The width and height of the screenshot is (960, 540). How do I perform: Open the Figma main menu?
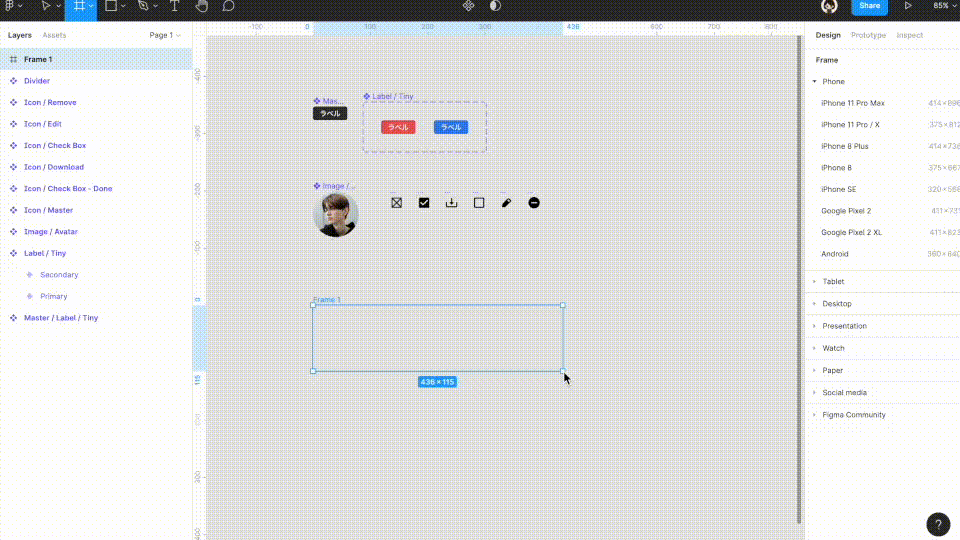10,6
